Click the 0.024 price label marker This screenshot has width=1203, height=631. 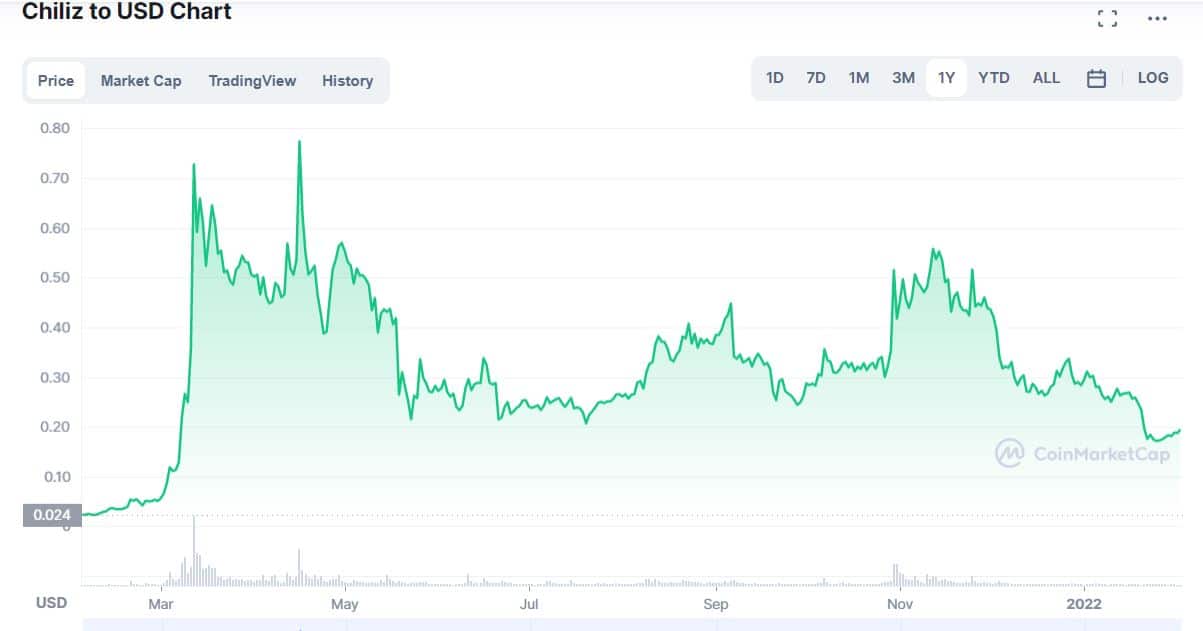tap(51, 516)
